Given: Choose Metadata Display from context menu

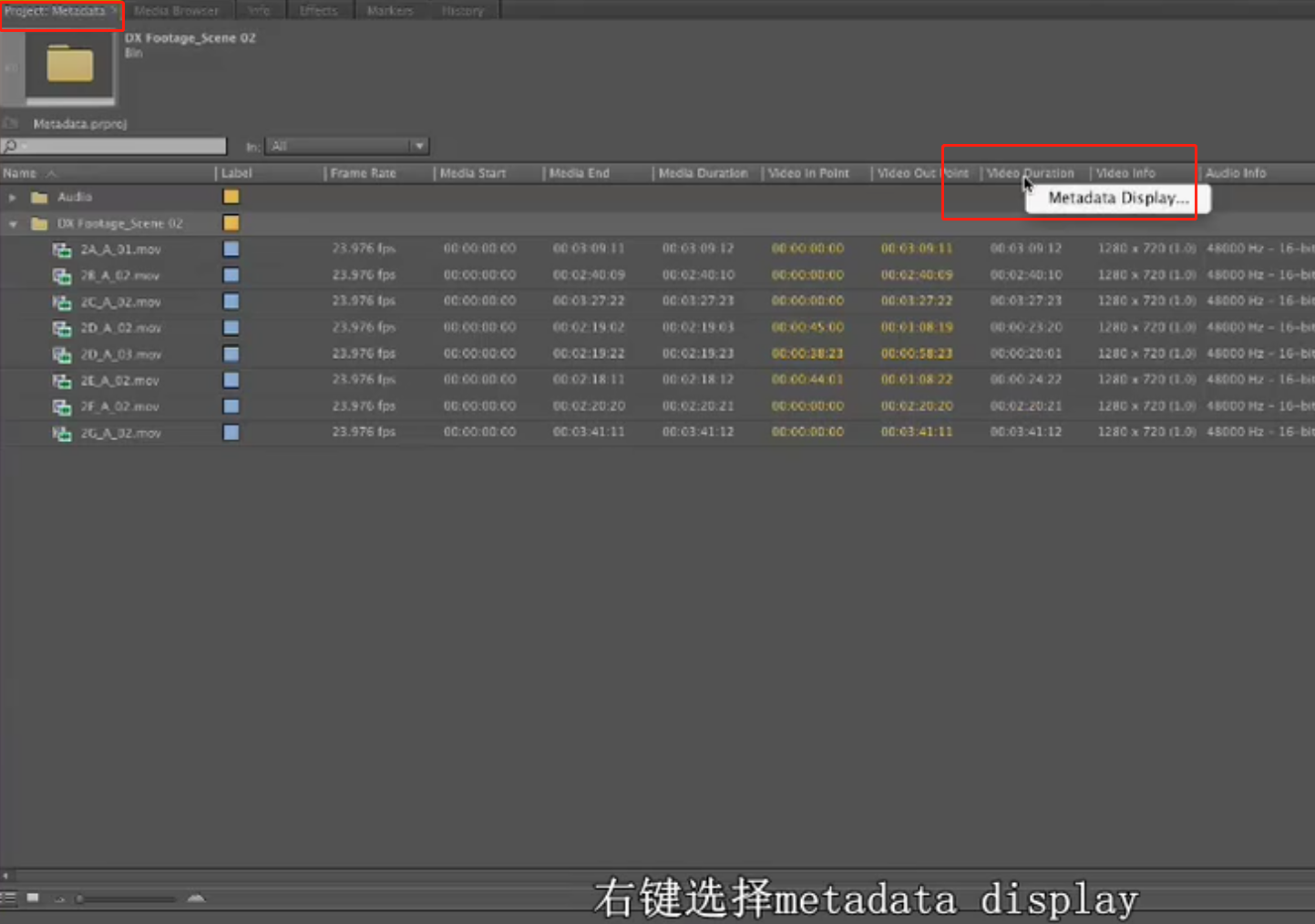Looking at the screenshot, I should click(x=1117, y=199).
